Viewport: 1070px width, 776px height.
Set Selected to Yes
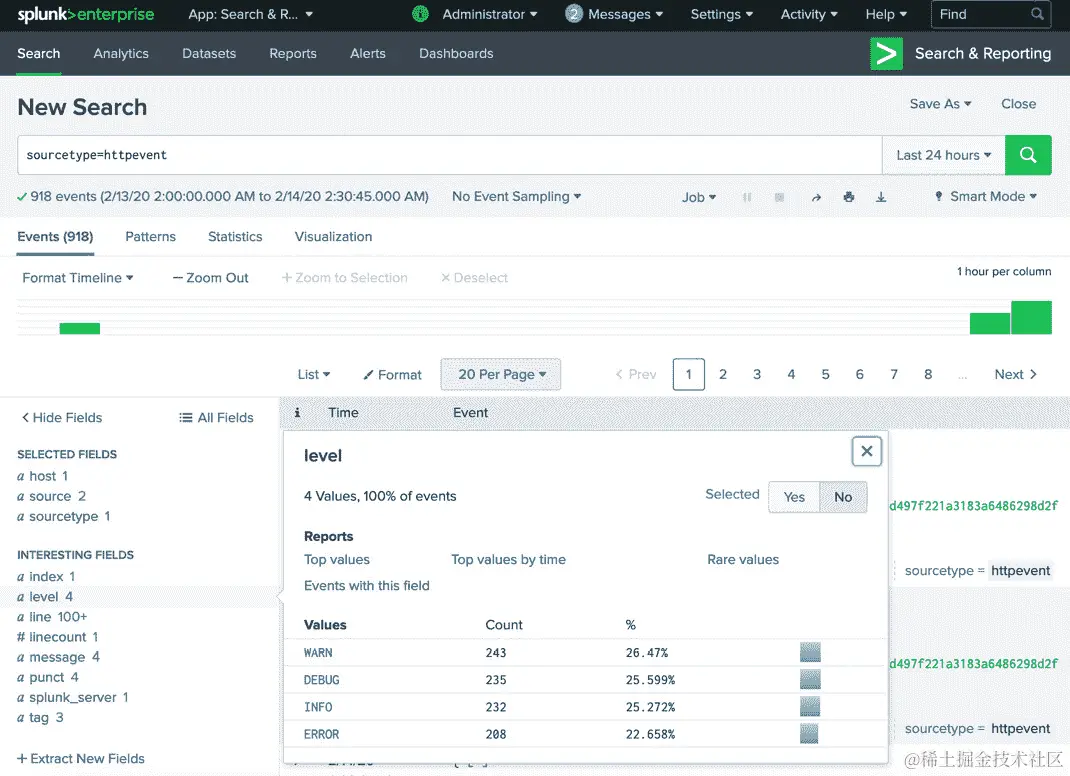[x=794, y=497]
